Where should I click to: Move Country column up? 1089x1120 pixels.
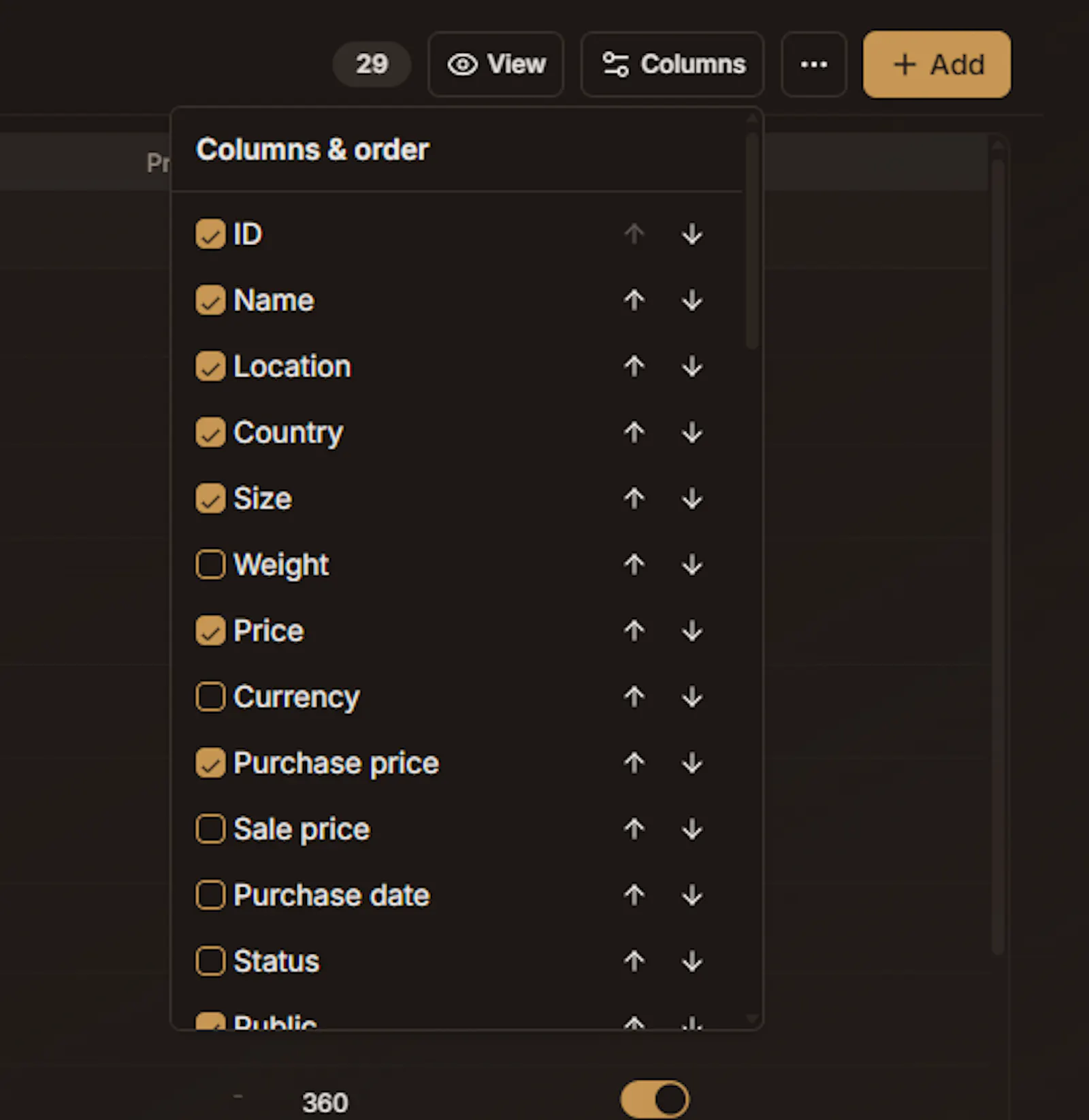click(634, 432)
